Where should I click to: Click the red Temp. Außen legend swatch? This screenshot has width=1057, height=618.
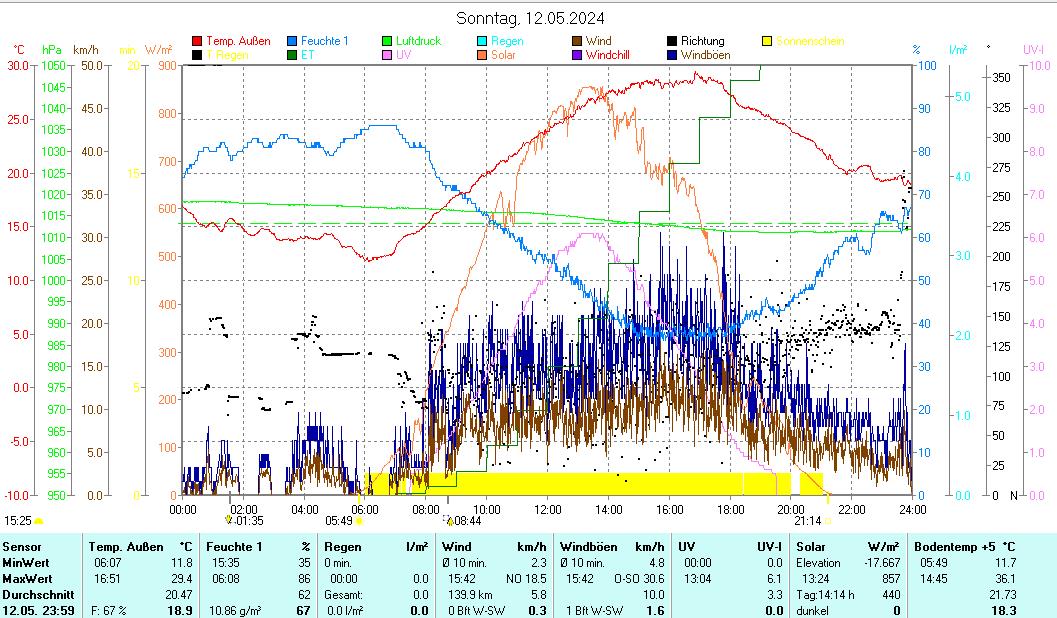[197, 41]
